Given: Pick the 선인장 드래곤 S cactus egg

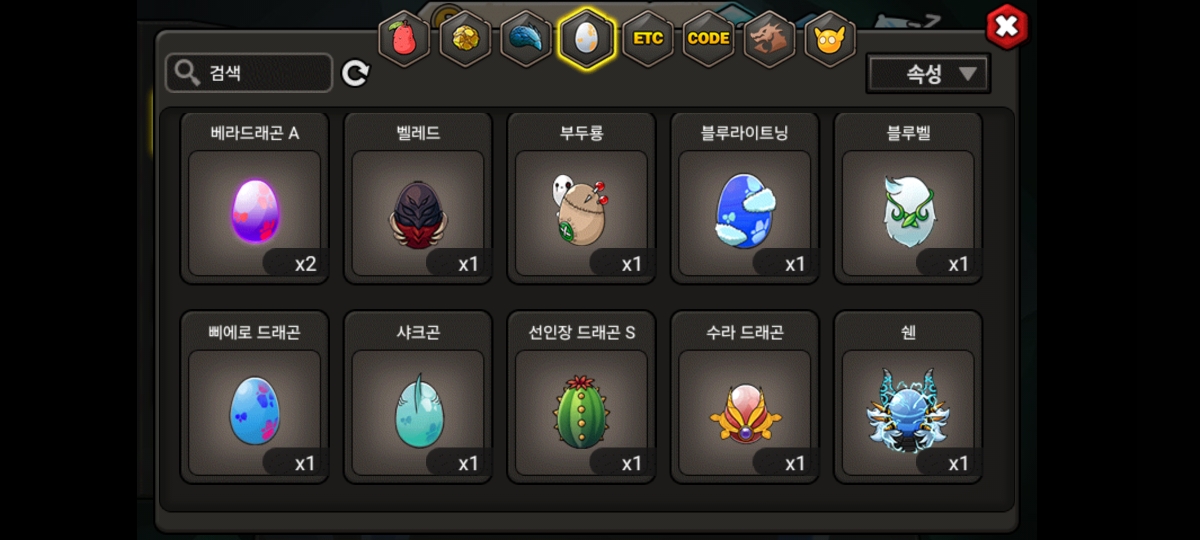Looking at the screenshot, I should click(581, 398).
